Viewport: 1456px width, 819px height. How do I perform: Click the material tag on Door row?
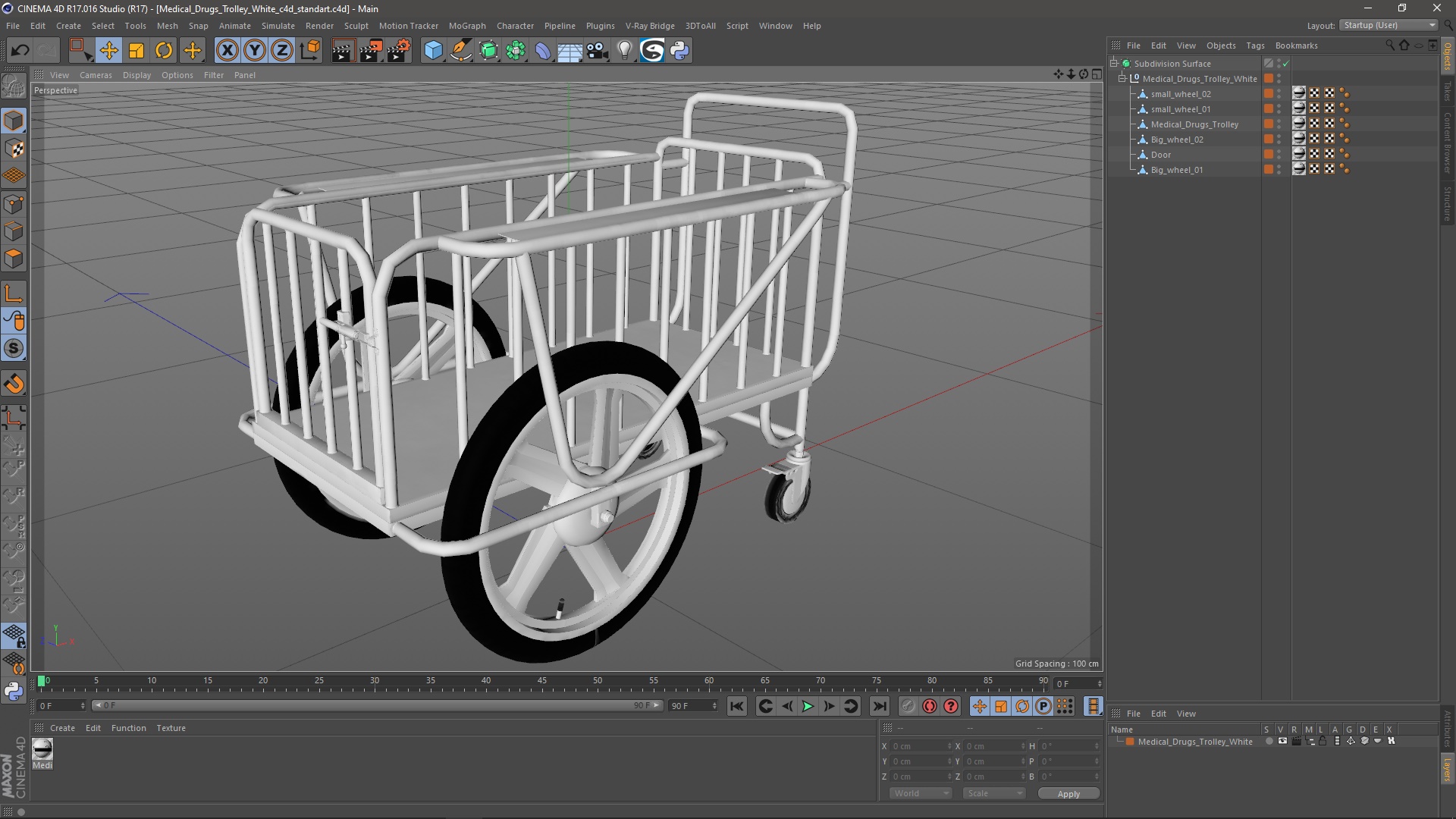point(1299,154)
